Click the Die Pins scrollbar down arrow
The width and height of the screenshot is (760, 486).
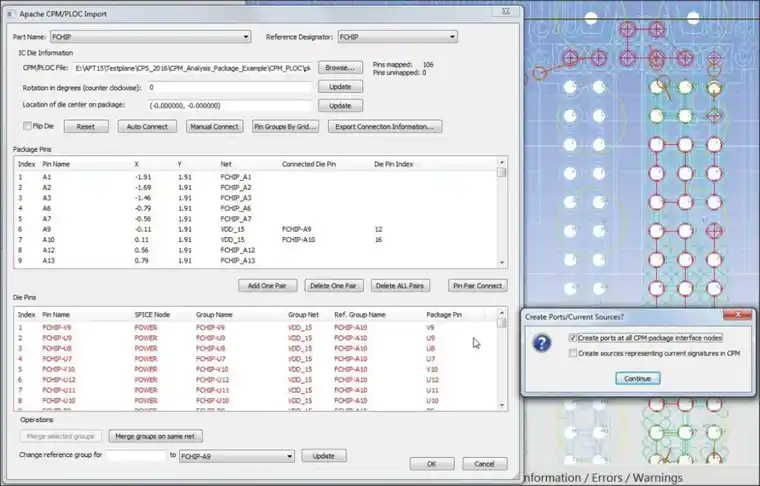tap(502, 405)
